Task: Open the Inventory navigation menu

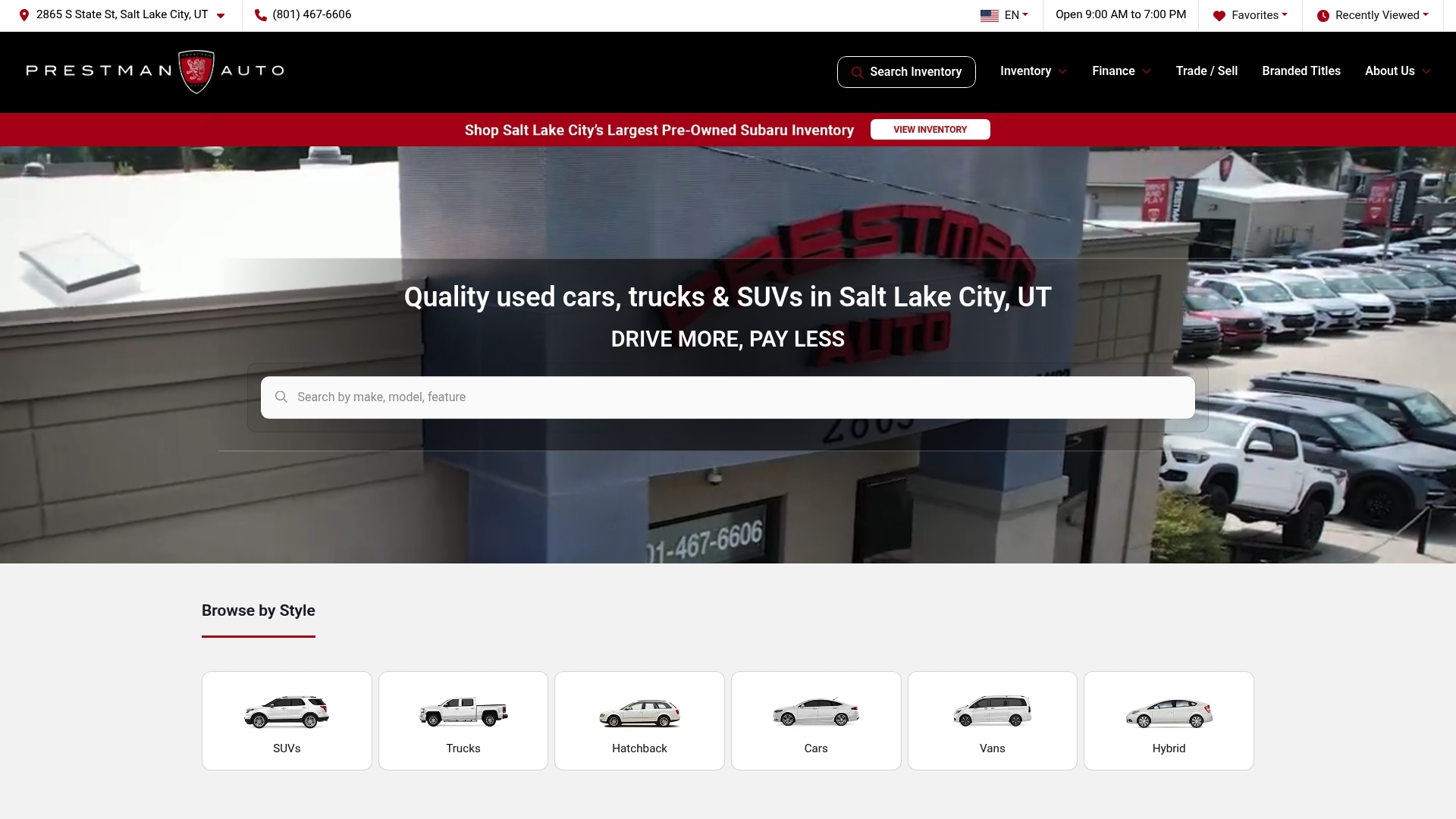Action: pyautogui.click(x=1025, y=71)
